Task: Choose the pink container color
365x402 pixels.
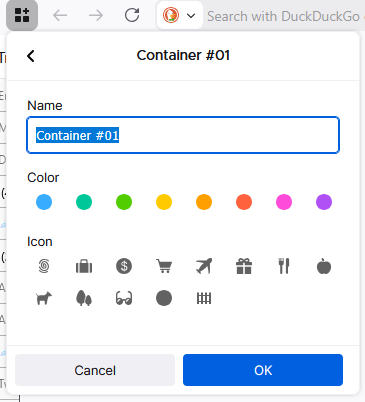Action: [x=284, y=202]
